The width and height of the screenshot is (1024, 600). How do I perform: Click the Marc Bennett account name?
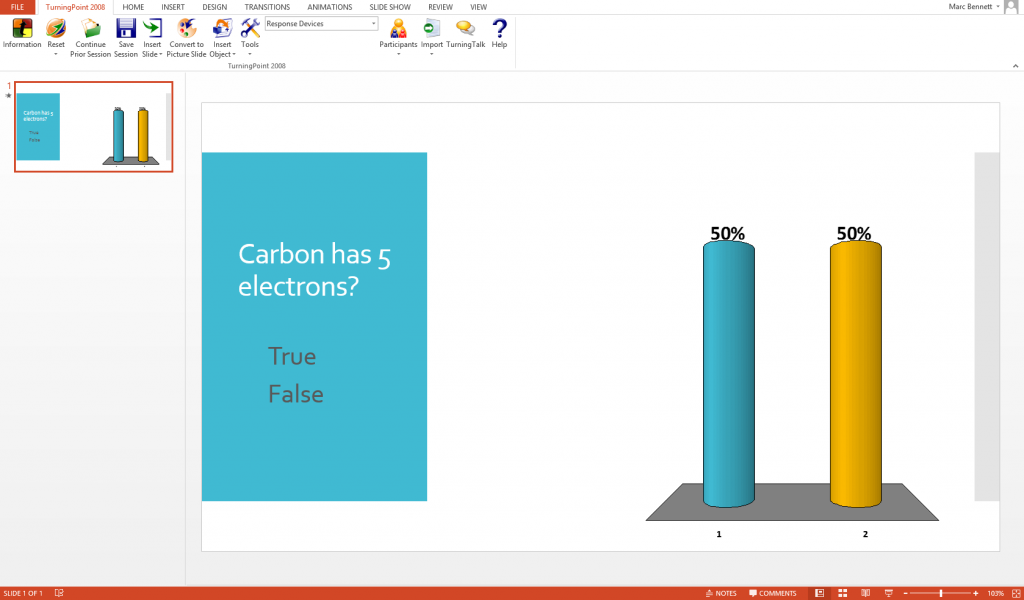coord(972,7)
